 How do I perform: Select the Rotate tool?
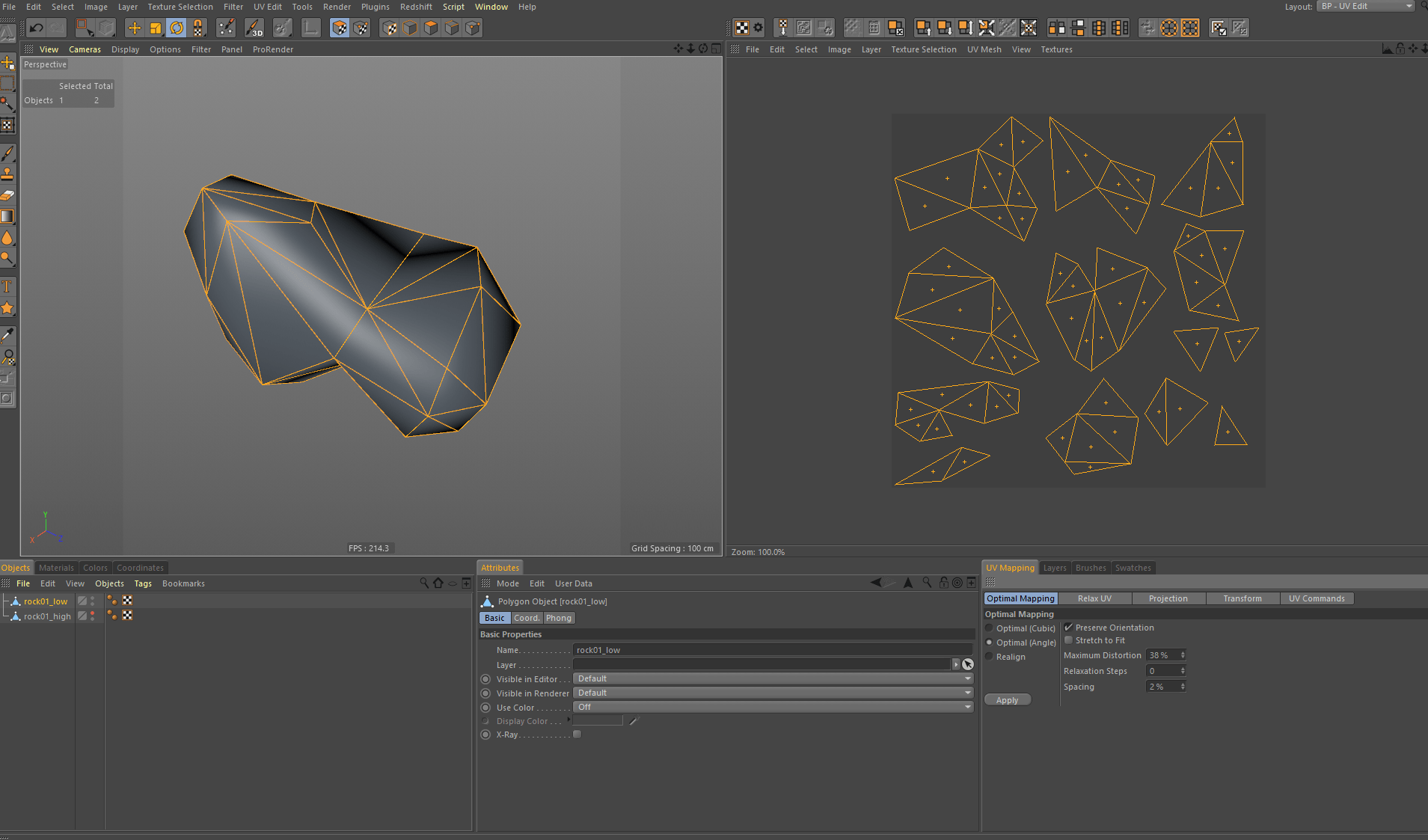coord(177,28)
